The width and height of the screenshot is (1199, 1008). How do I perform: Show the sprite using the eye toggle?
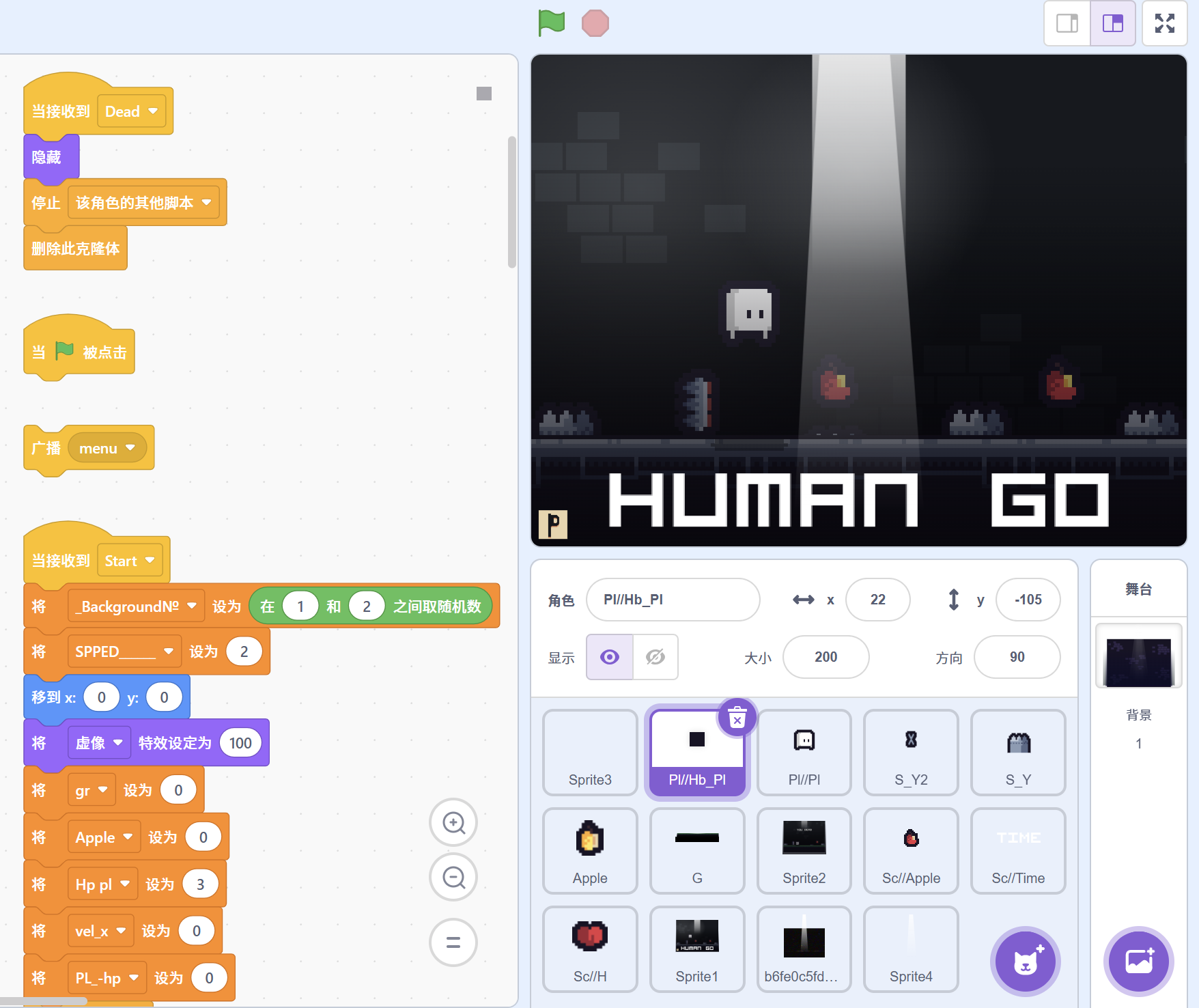pyautogui.click(x=610, y=657)
